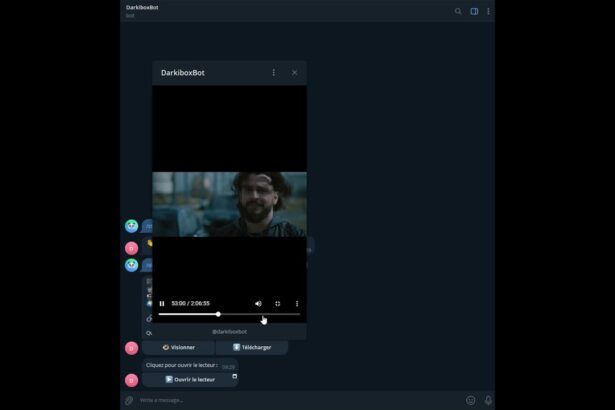This screenshot has height=410, width=615.
Task: Toggle the side panel icon in chat header
Action: [x=474, y=11]
